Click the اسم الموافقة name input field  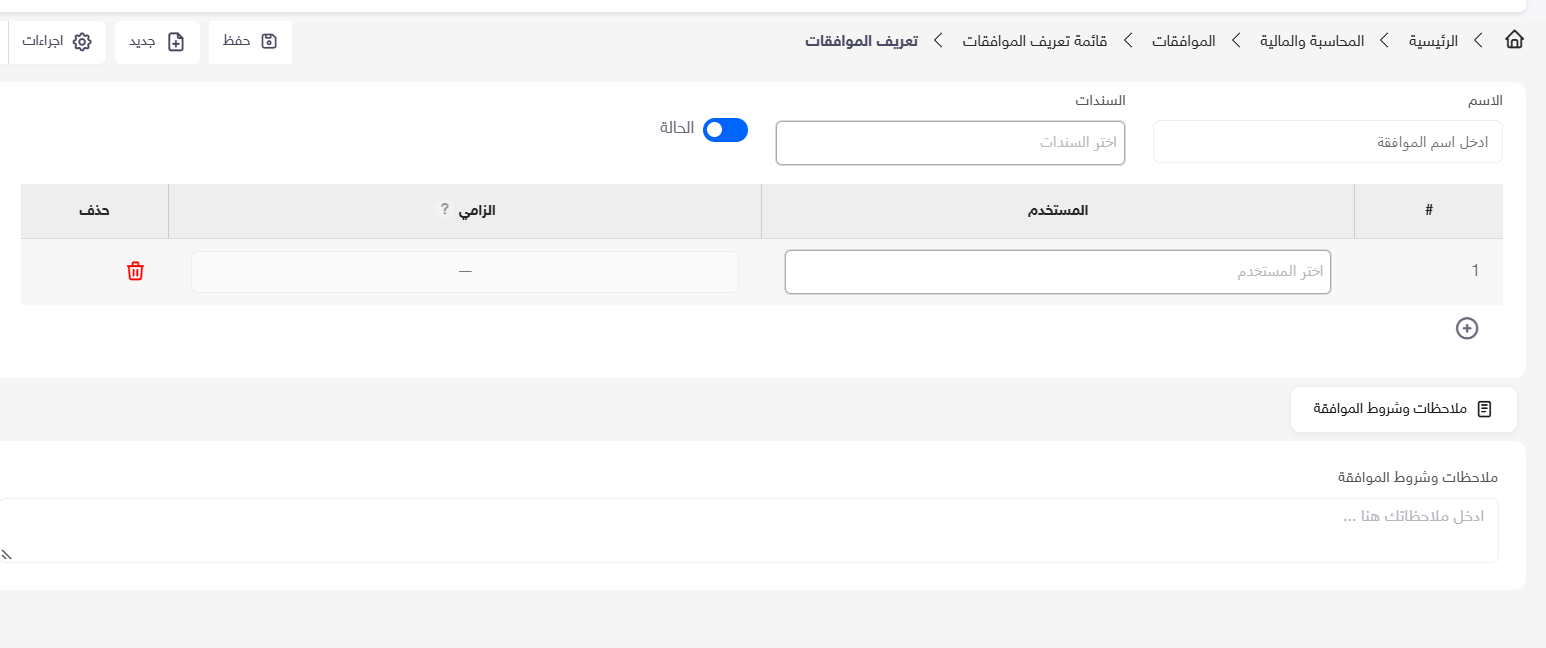[x=1327, y=142]
